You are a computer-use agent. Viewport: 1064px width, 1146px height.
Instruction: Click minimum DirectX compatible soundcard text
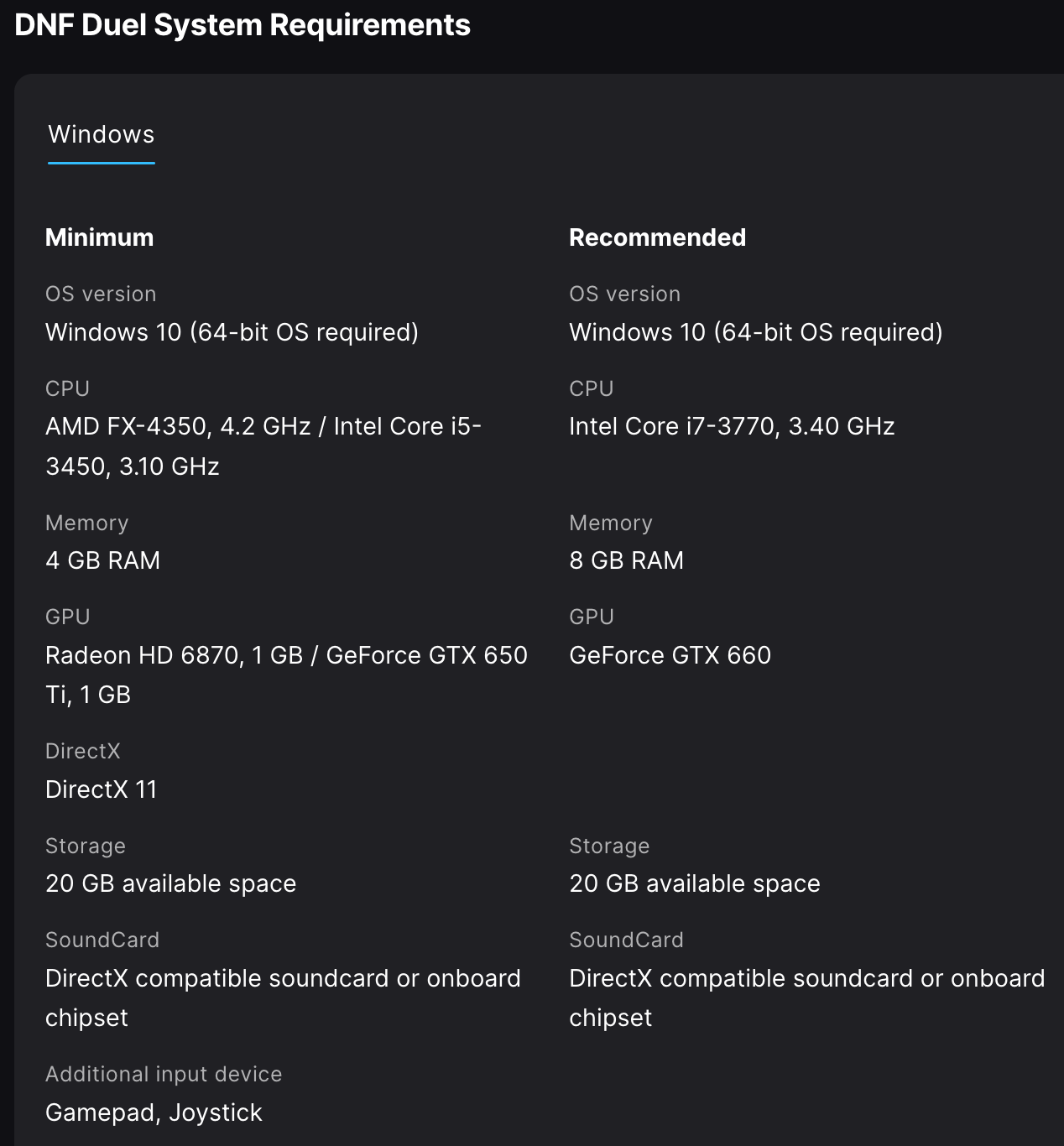pyautogui.click(x=283, y=998)
